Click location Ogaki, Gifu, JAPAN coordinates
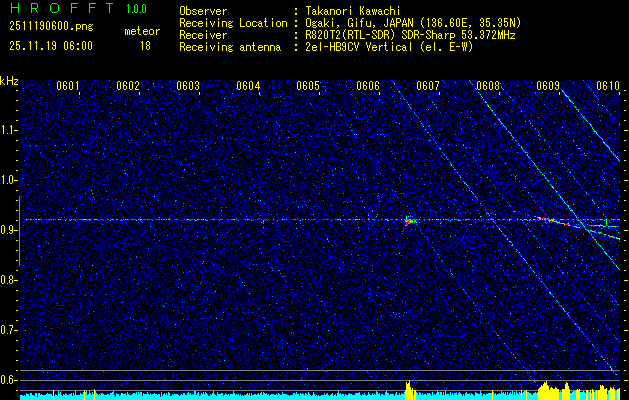The image size is (629, 400). [x=413, y=23]
